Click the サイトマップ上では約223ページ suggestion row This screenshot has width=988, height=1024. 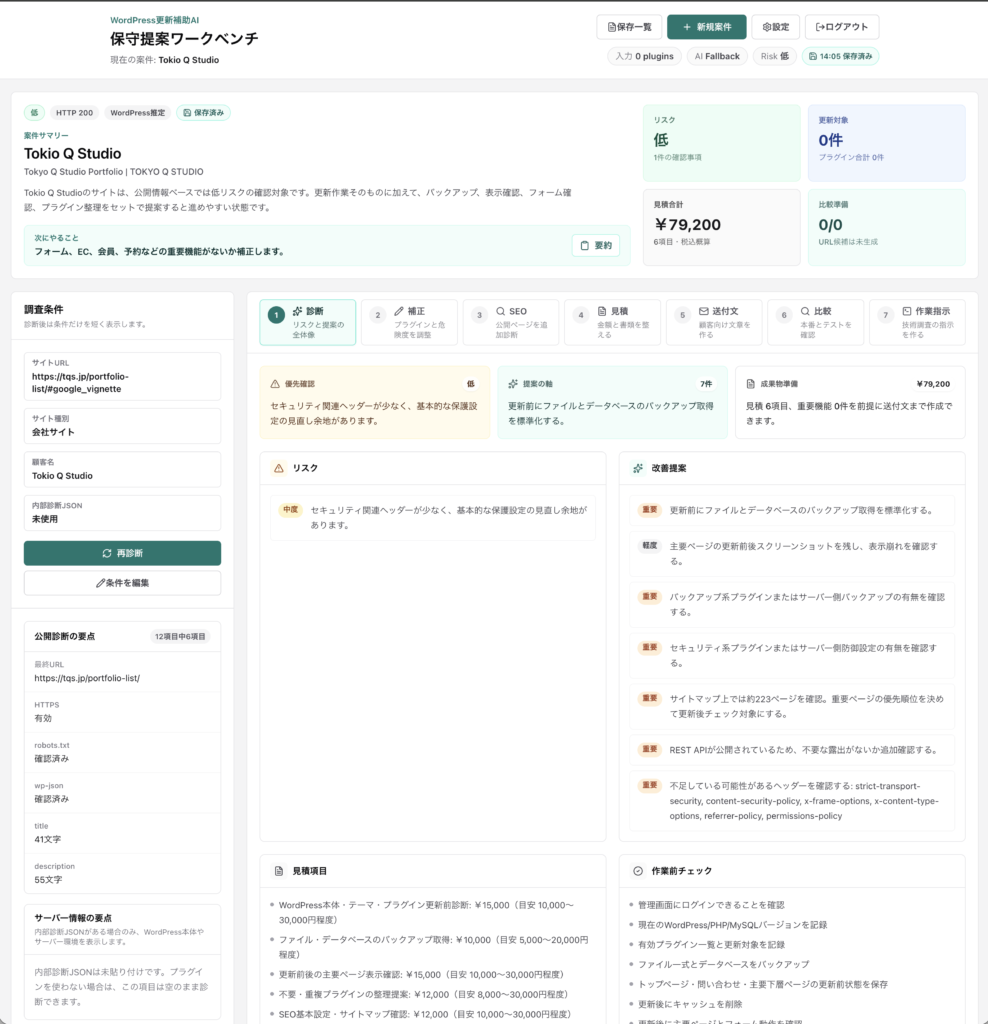[x=792, y=706]
